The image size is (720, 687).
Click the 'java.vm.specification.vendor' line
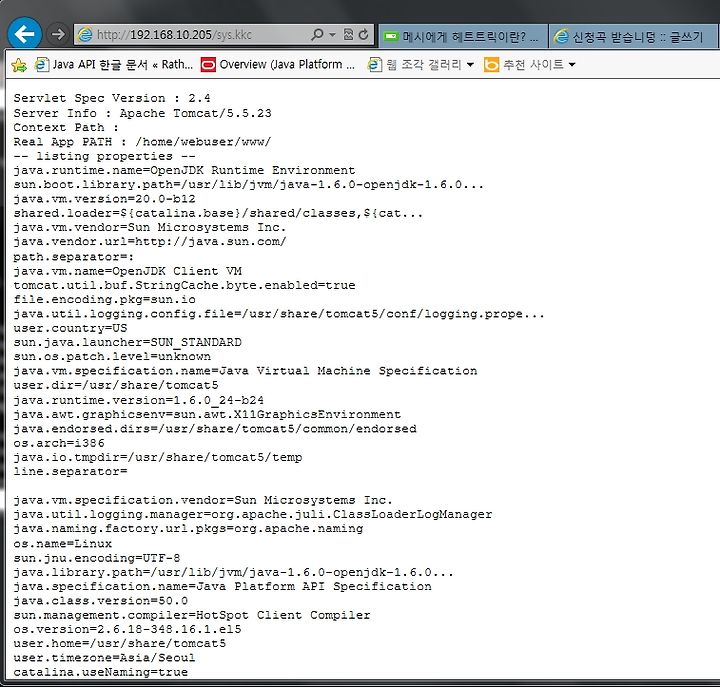pyautogui.click(x=203, y=500)
